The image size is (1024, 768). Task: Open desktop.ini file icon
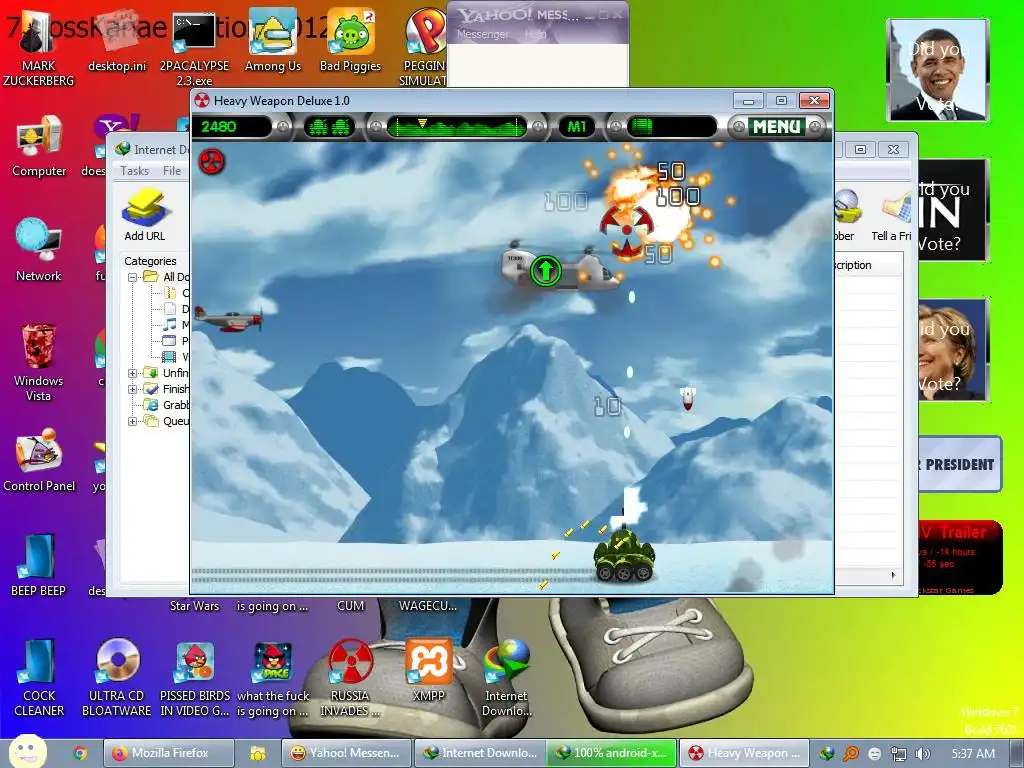coord(117,39)
